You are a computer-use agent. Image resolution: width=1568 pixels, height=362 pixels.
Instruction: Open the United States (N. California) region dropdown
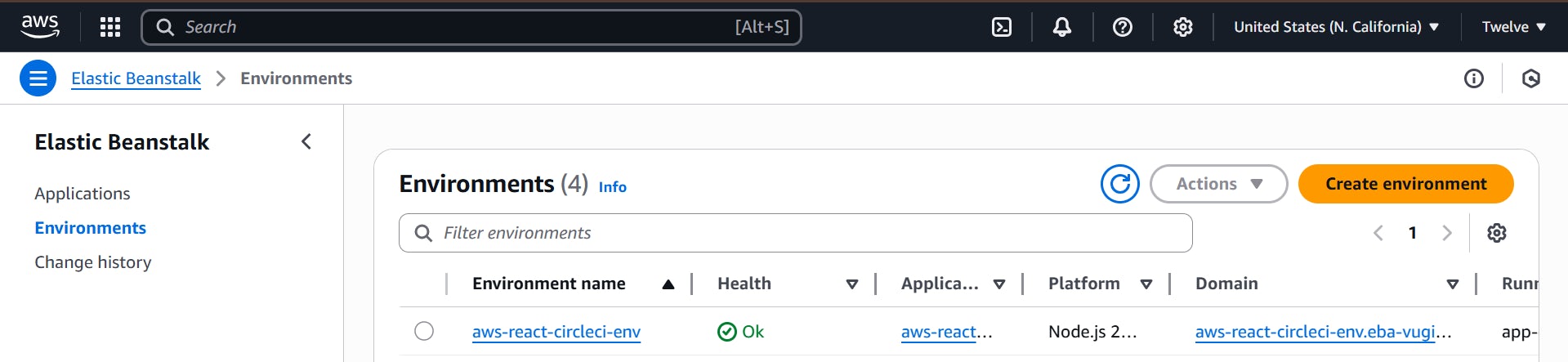(x=1337, y=27)
